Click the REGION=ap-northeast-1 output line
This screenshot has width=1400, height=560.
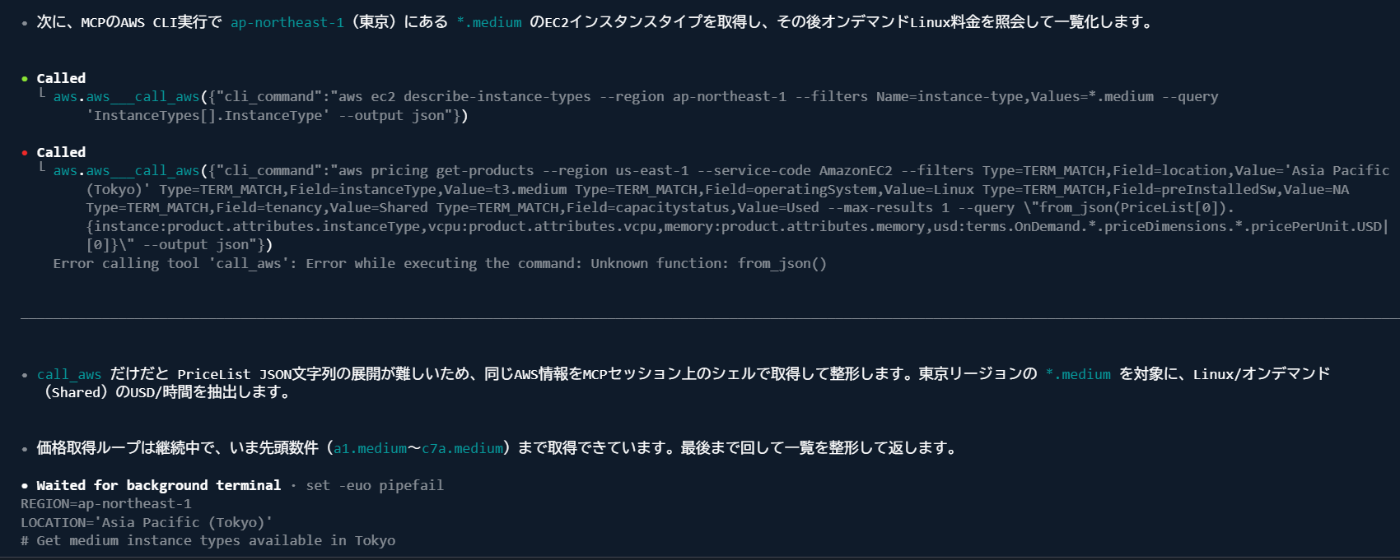click(105, 503)
